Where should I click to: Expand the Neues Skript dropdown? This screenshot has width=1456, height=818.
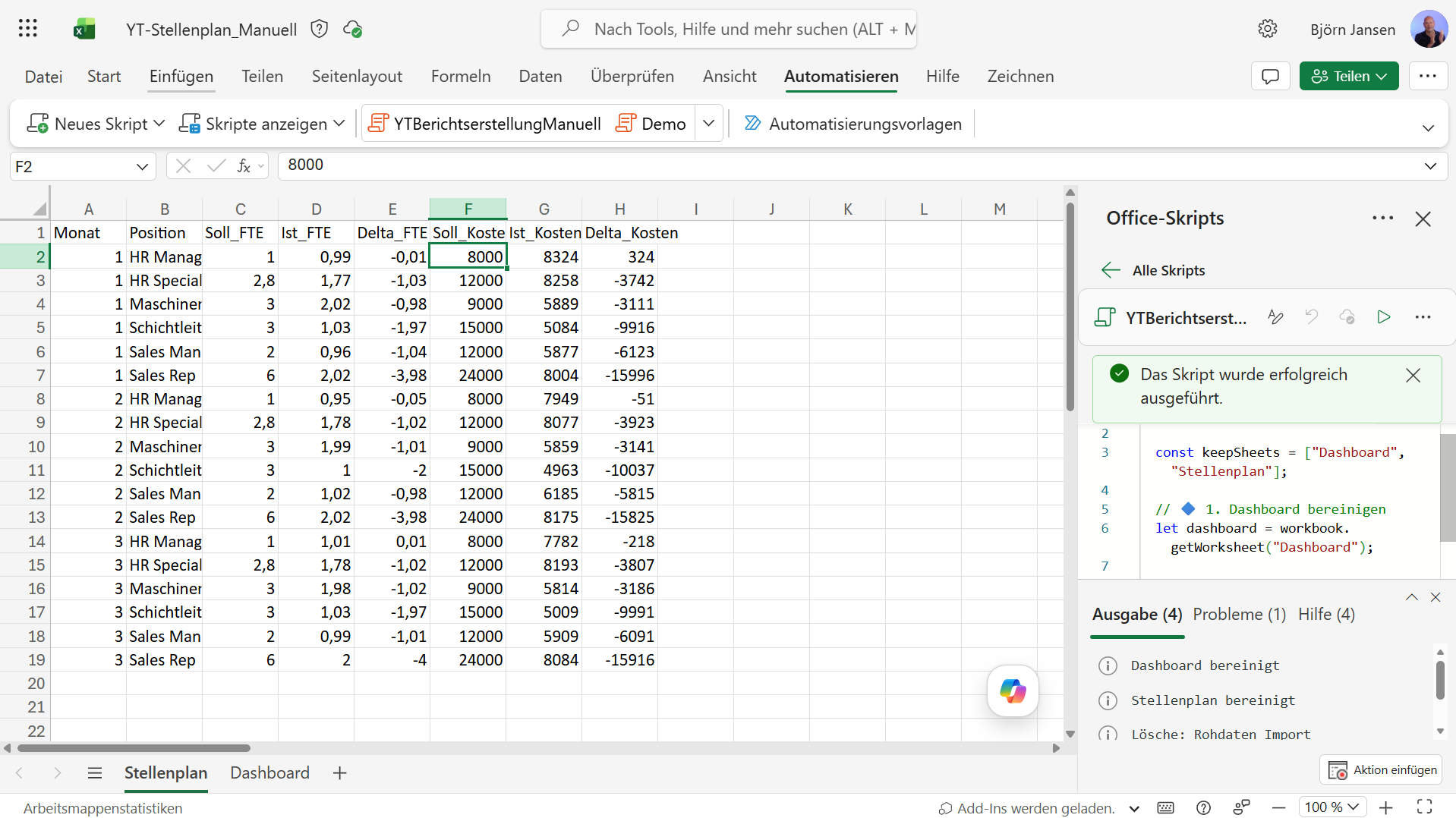tap(159, 123)
